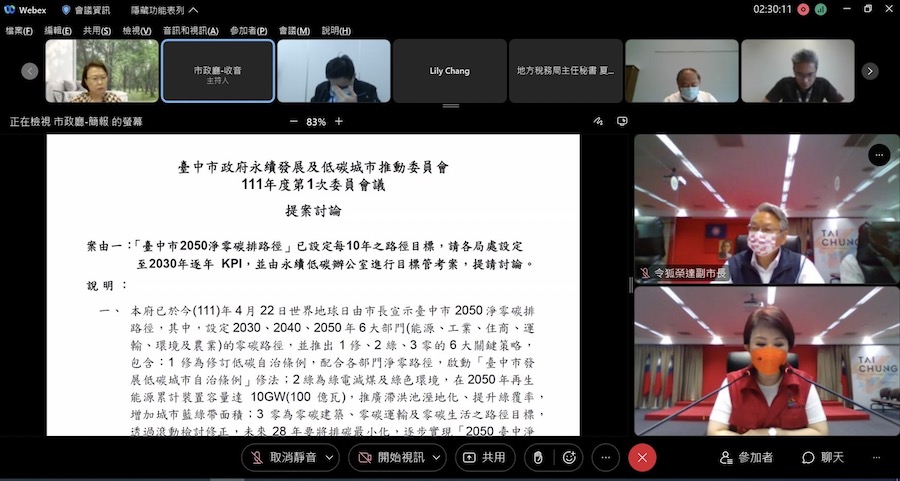This screenshot has width=900, height=481.
Task: Open the annotate pen tool icon
Action: 598,121
